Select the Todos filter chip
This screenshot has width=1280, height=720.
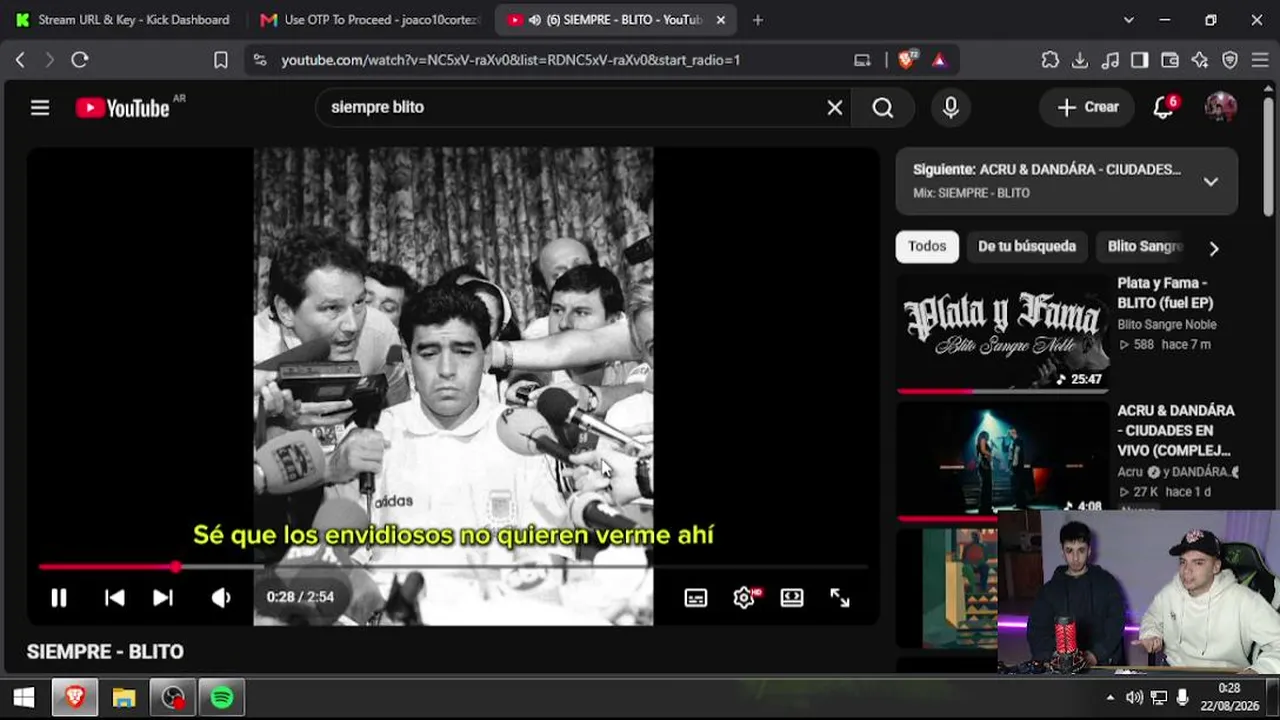[927, 246]
